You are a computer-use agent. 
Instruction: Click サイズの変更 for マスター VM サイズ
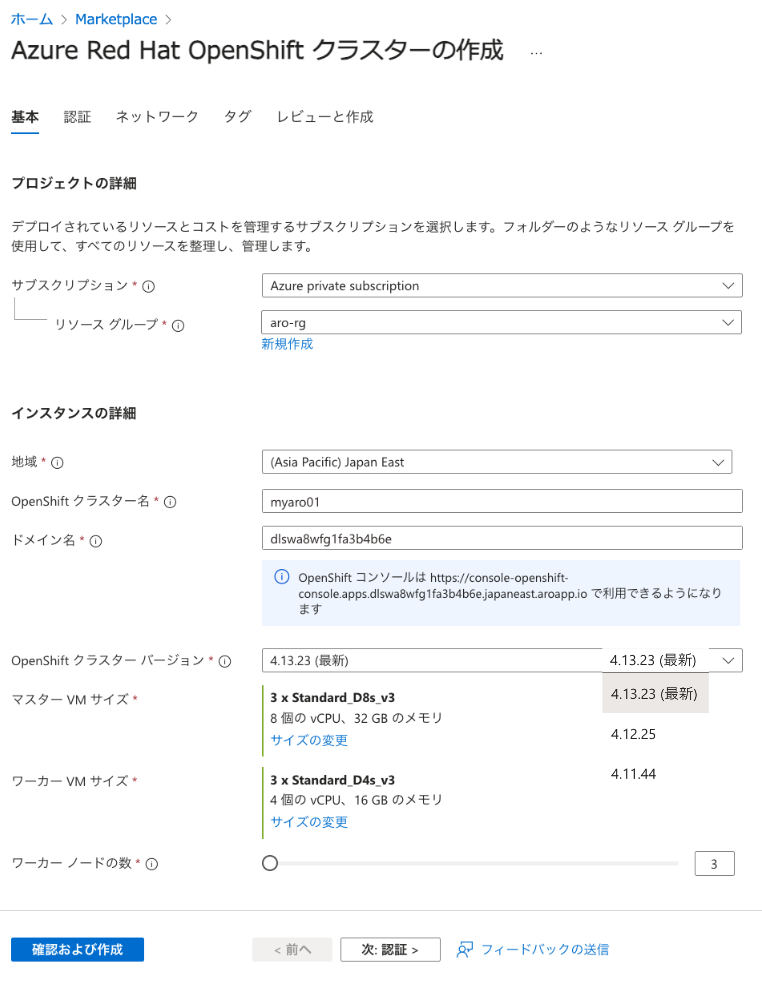coord(309,740)
